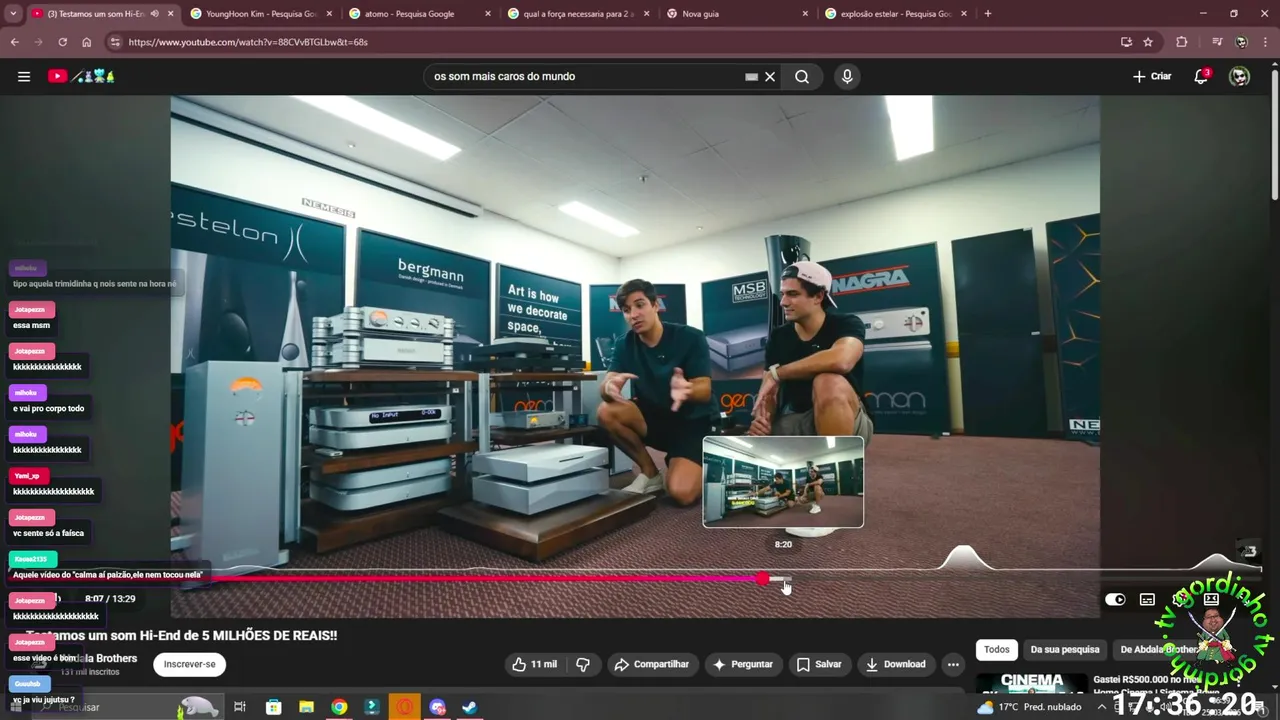Image resolution: width=1280 pixels, height=720 pixels.
Task: Show hidden system tray icons
Action: tap(1101, 707)
